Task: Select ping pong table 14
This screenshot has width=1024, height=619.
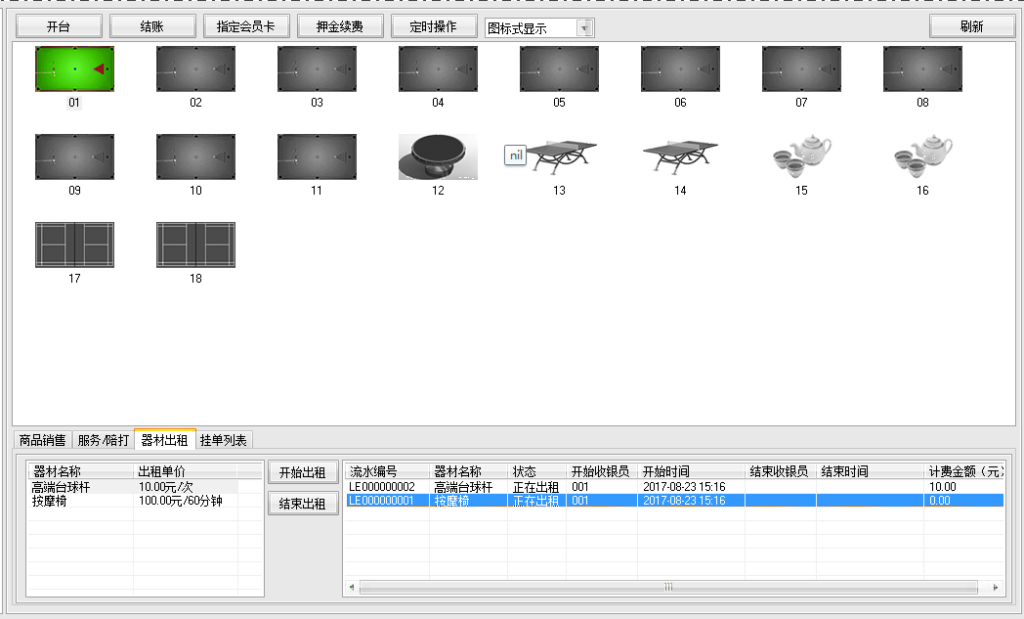Action: [680, 157]
